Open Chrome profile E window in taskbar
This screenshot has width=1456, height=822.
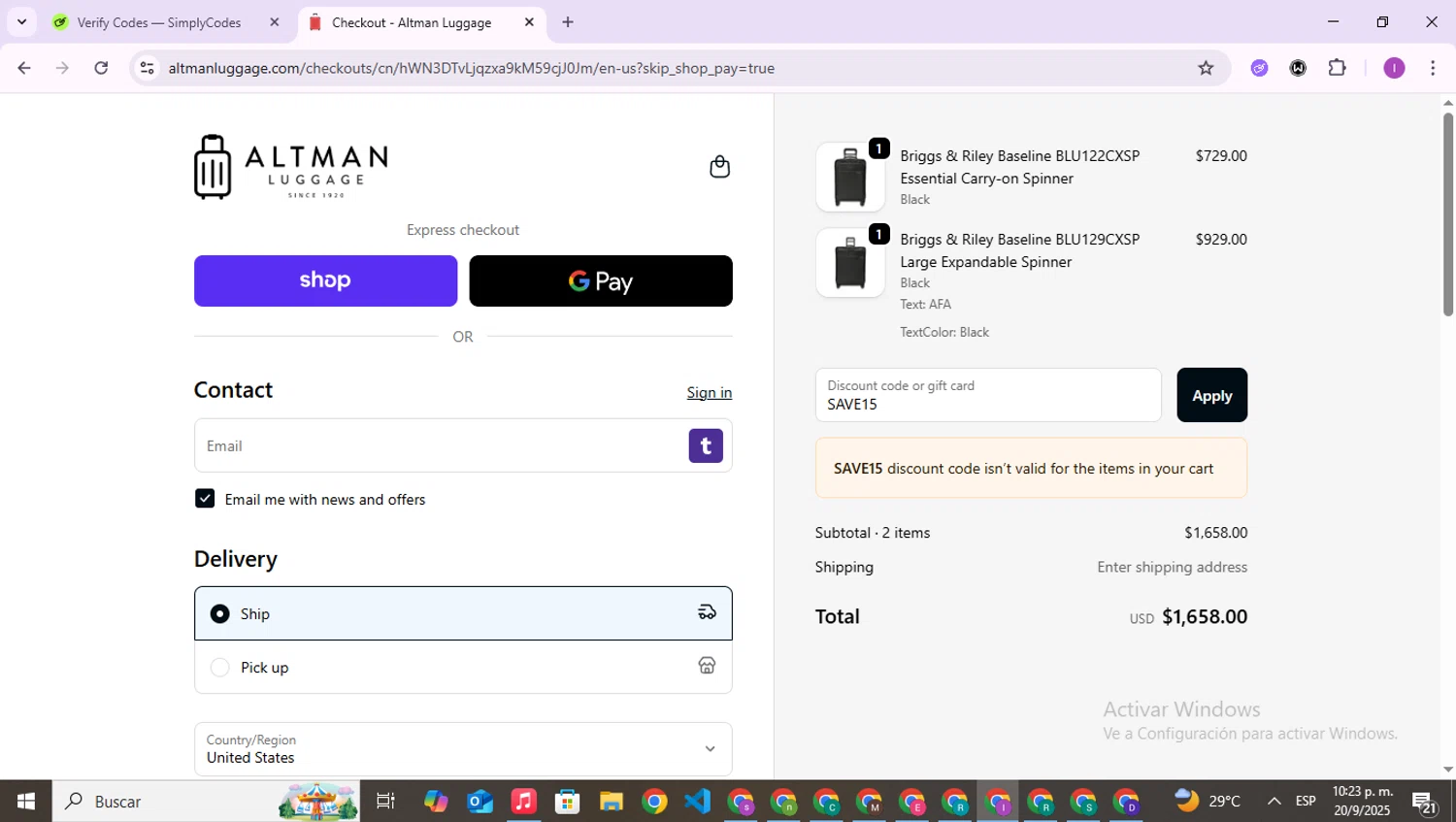tap(912, 802)
